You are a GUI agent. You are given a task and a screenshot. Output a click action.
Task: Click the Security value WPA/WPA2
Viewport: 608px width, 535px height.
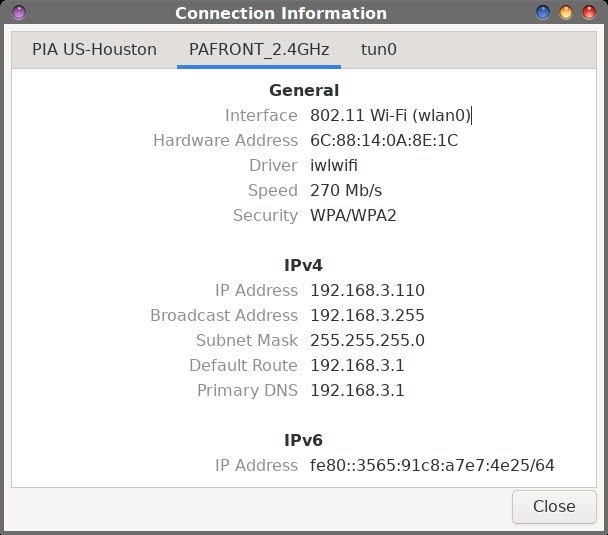point(353,216)
